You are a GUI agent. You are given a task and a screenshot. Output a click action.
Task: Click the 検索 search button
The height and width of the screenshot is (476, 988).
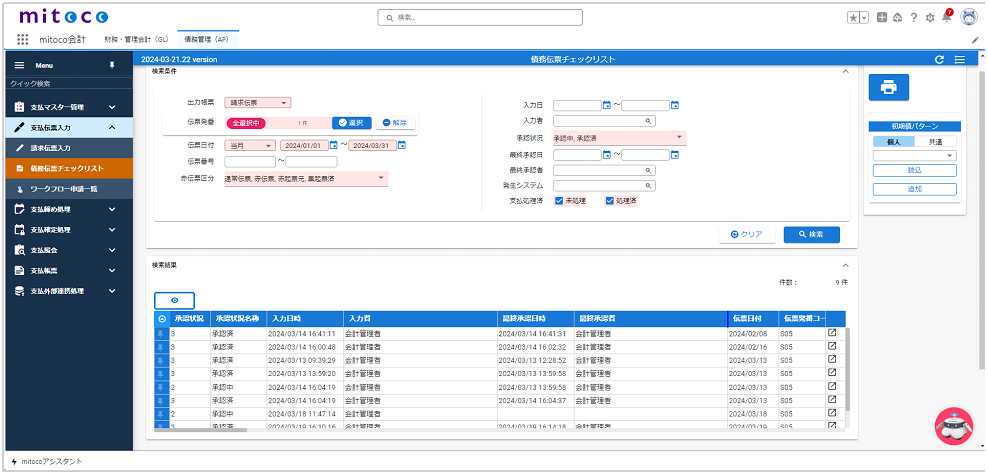pos(811,234)
